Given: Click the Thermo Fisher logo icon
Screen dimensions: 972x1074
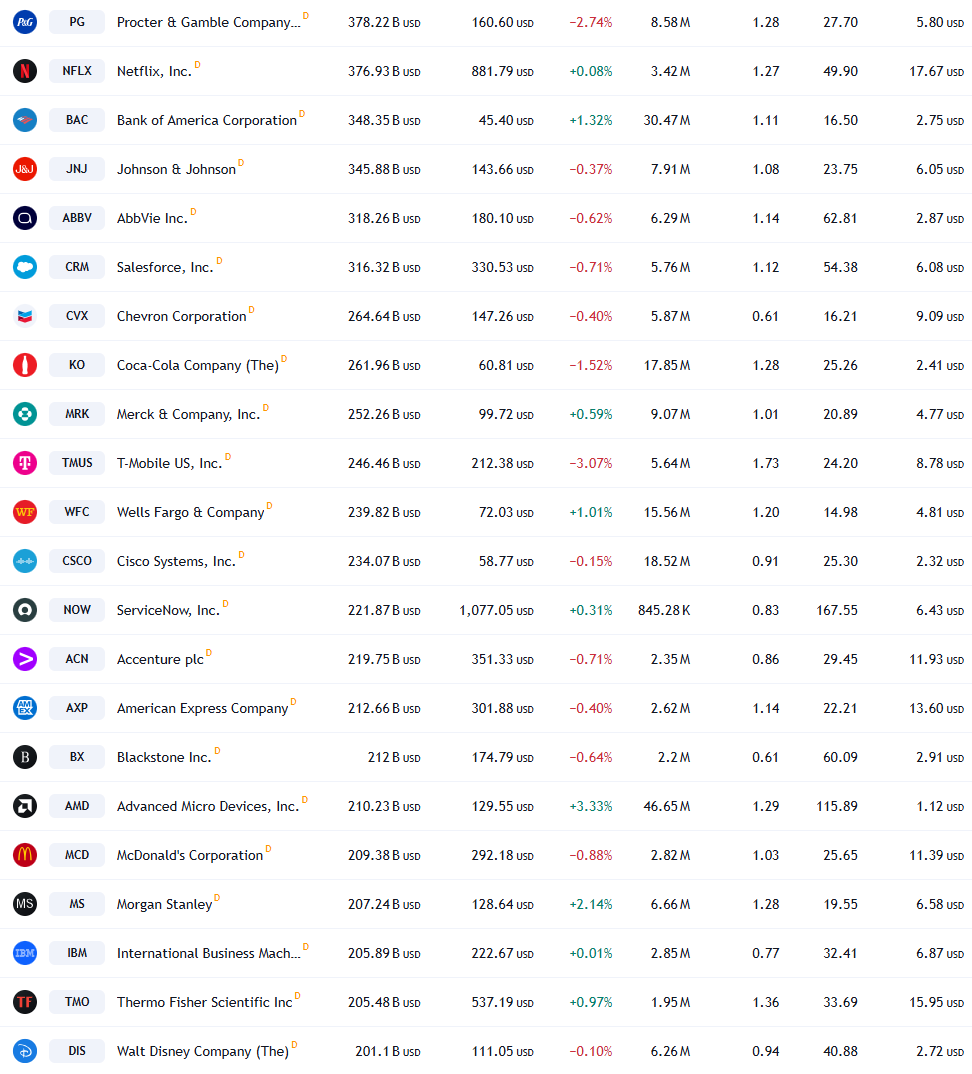Looking at the screenshot, I should click(25, 1001).
